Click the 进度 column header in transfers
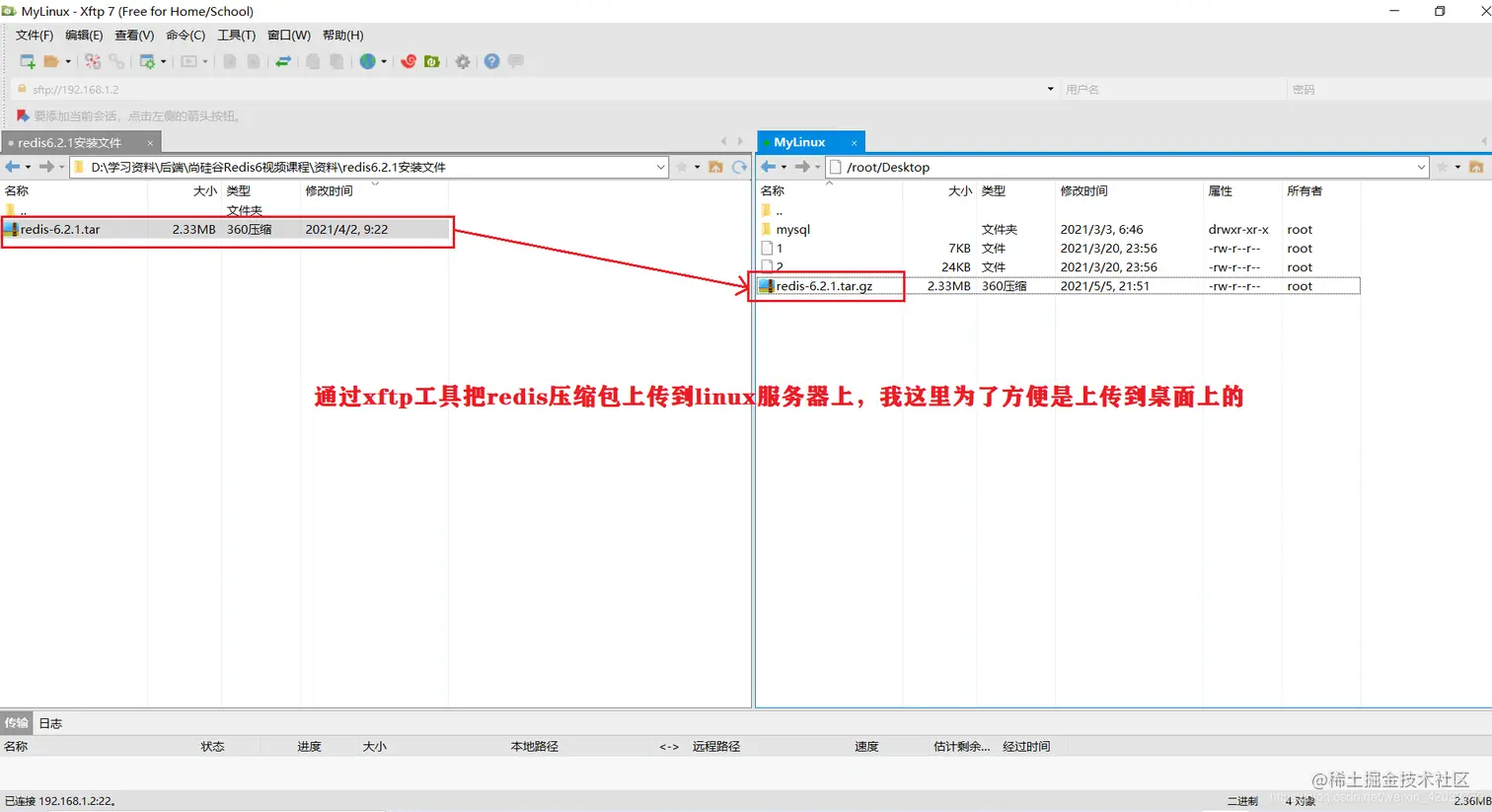 (309, 747)
